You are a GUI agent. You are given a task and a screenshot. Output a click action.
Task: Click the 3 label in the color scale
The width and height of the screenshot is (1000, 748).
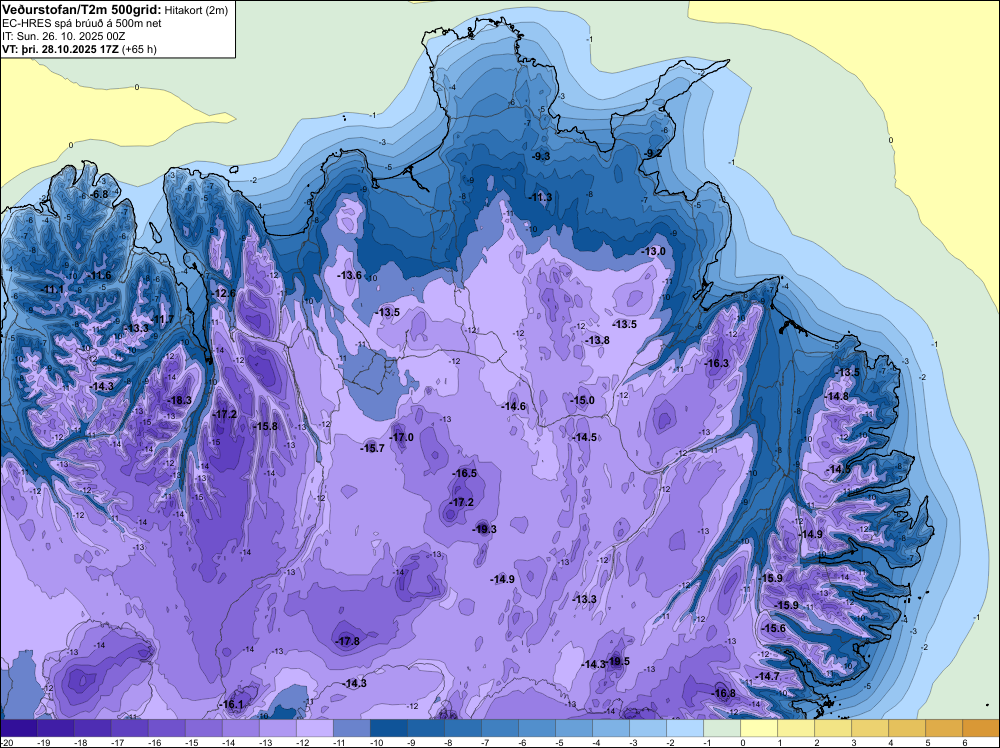click(854, 742)
